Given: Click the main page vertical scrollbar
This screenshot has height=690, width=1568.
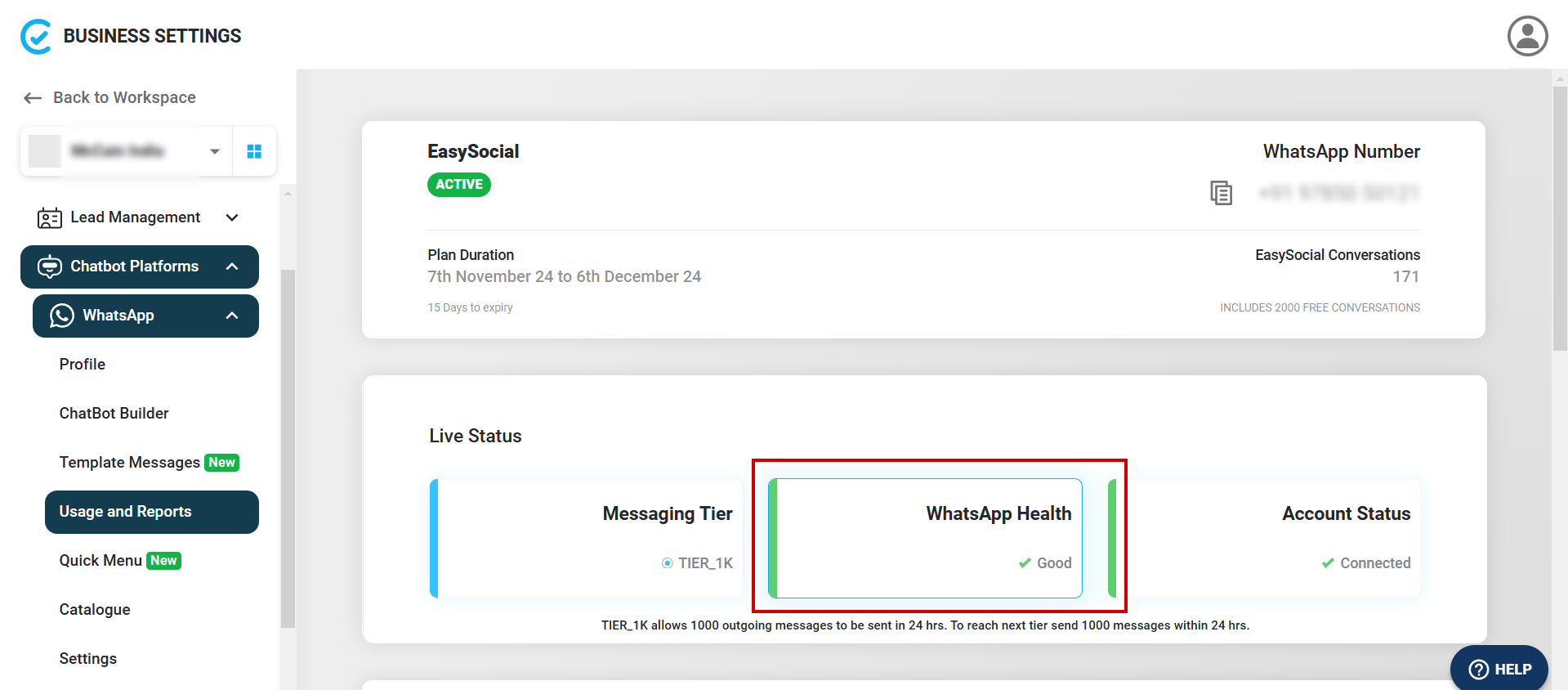Looking at the screenshot, I should 1560,219.
